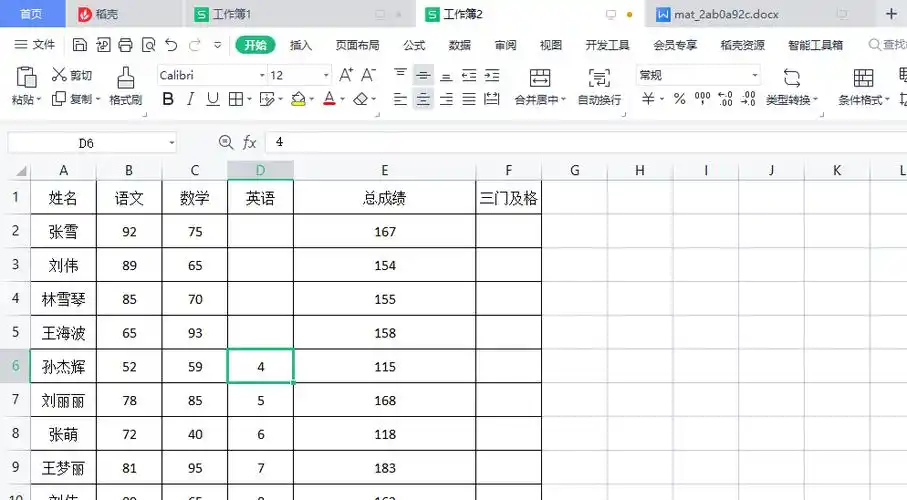Undo the last action

tap(171, 45)
